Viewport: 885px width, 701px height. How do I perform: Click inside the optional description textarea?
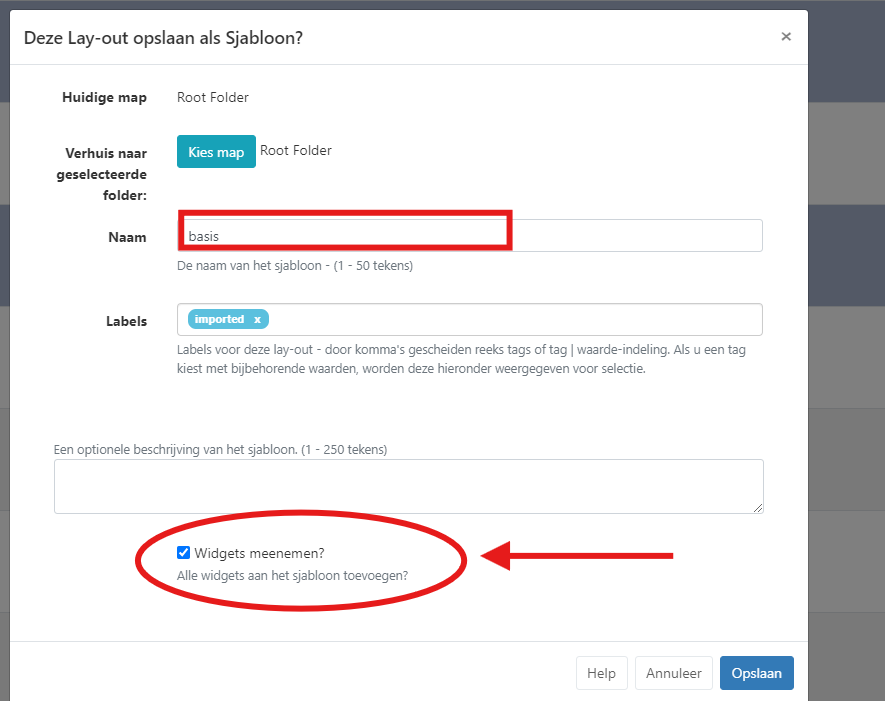coord(408,486)
